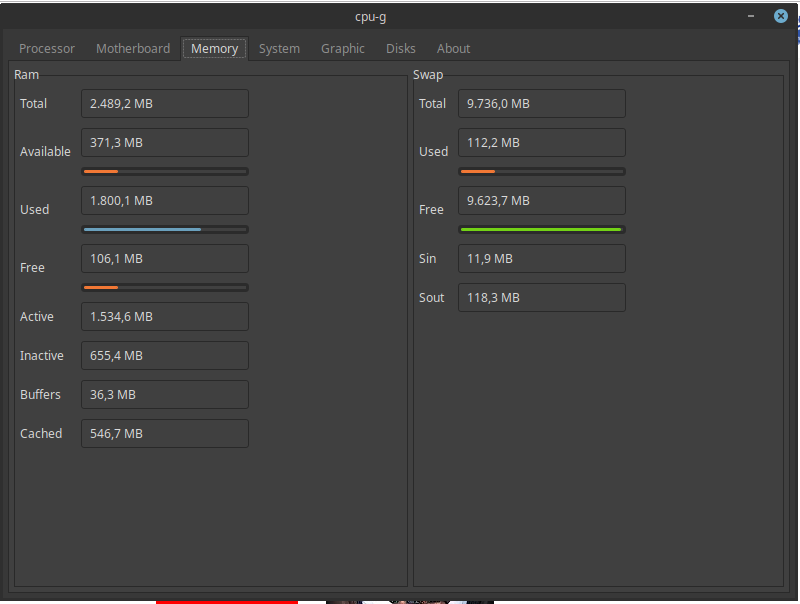The height and width of the screenshot is (604, 800).
Task: Click the Inactive label
Action: (x=42, y=356)
